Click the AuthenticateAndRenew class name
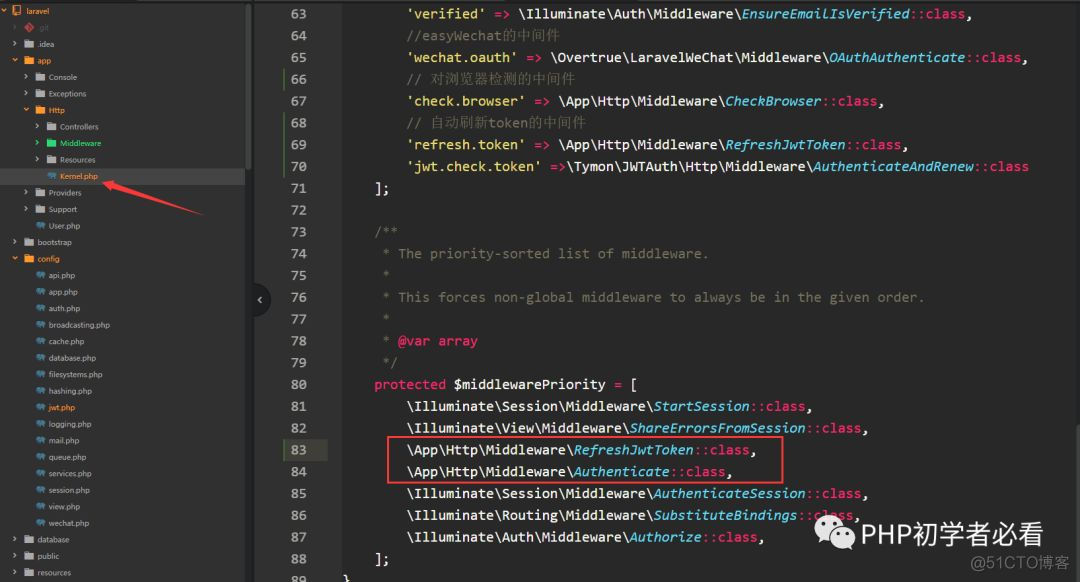The height and width of the screenshot is (582, 1080). [893, 167]
